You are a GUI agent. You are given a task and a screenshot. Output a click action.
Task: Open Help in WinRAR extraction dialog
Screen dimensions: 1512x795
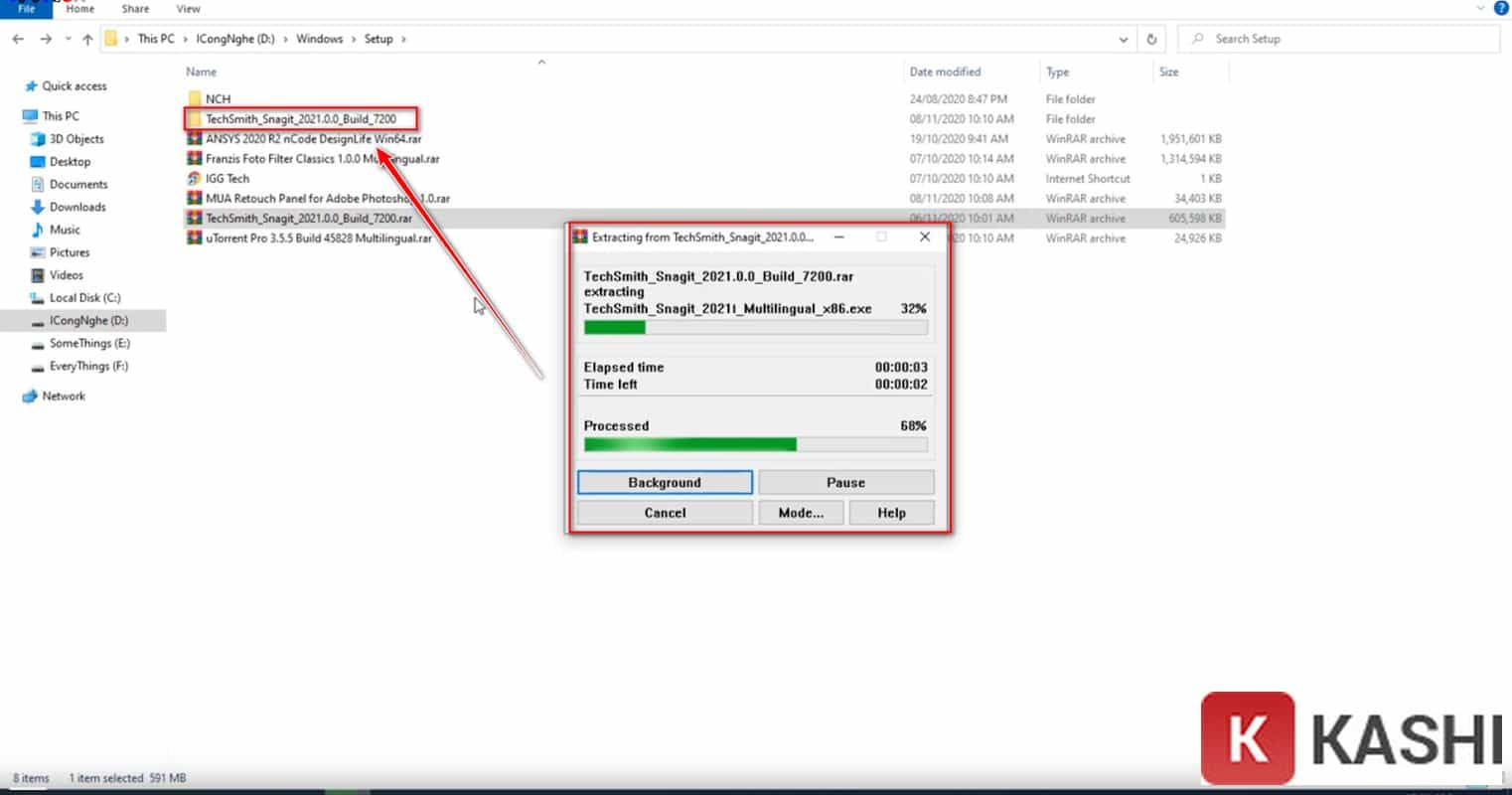[x=891, y=513]
